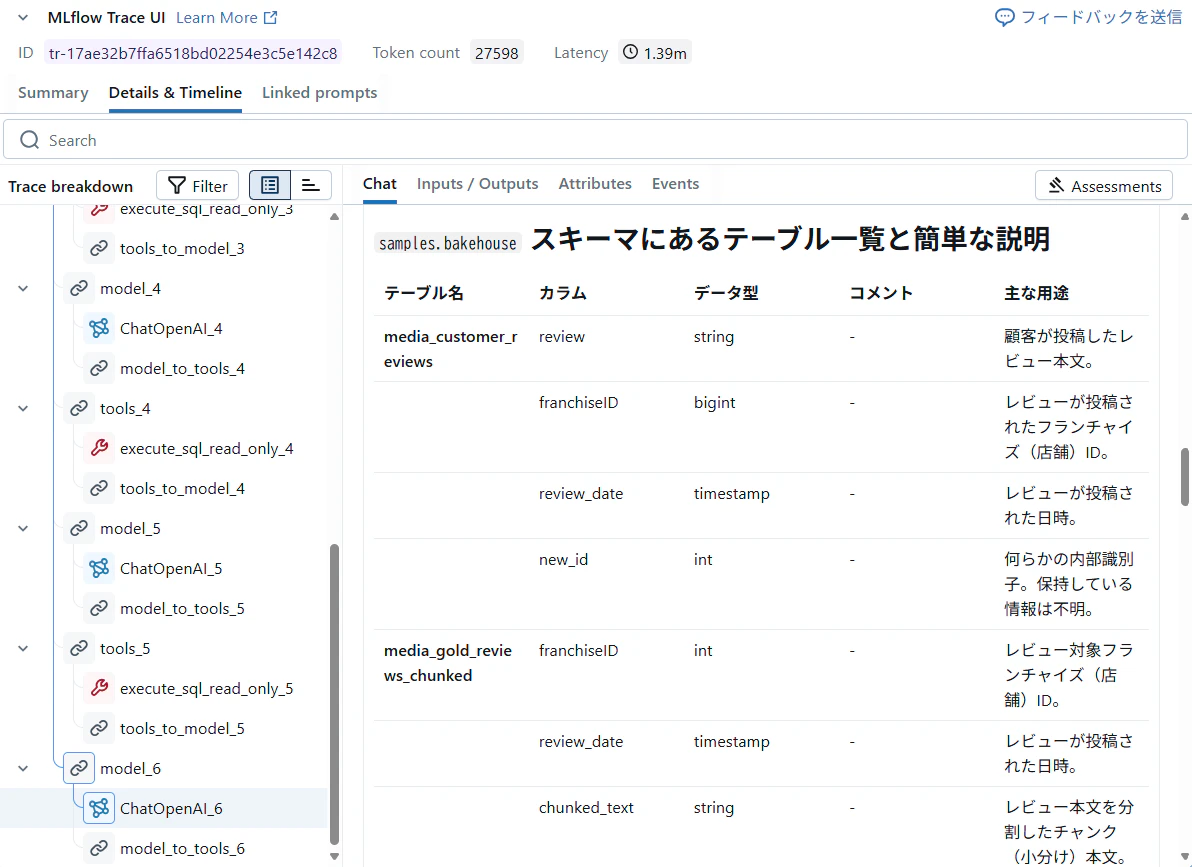1192x867 pixels.
Task: Click the samples.bakehouse code label
Action: click(x=448, y=243)
